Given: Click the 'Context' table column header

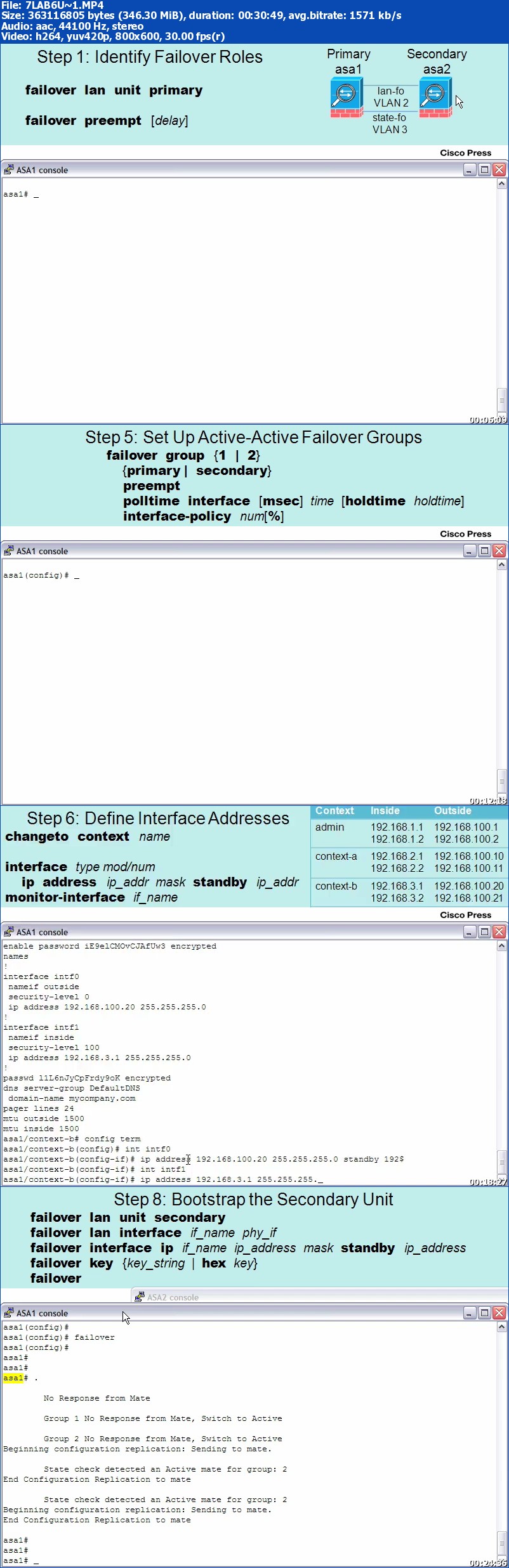Looking at the screenshot, I should pyautogui.click(x=334, y=811).
